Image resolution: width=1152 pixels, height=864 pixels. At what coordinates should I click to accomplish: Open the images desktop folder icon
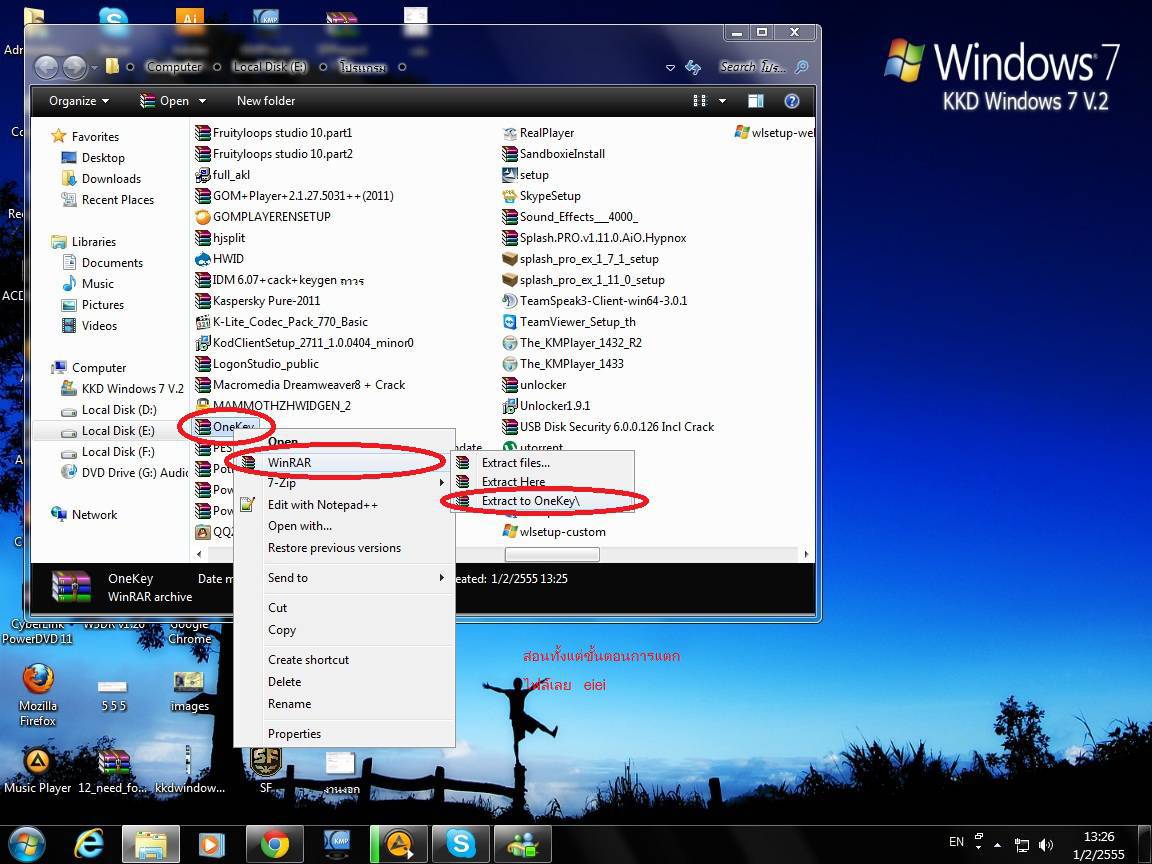(x=190, y=691)
